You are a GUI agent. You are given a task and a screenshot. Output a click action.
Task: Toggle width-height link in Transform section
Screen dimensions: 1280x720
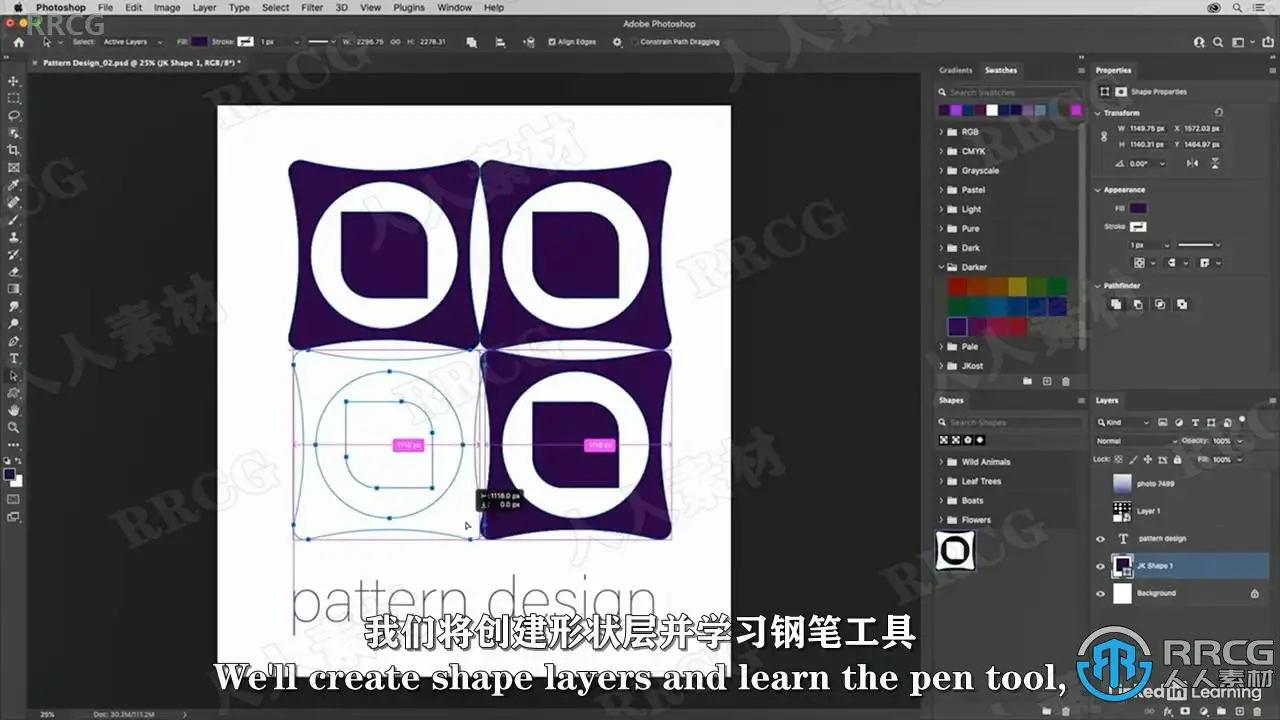point(1103,136)
